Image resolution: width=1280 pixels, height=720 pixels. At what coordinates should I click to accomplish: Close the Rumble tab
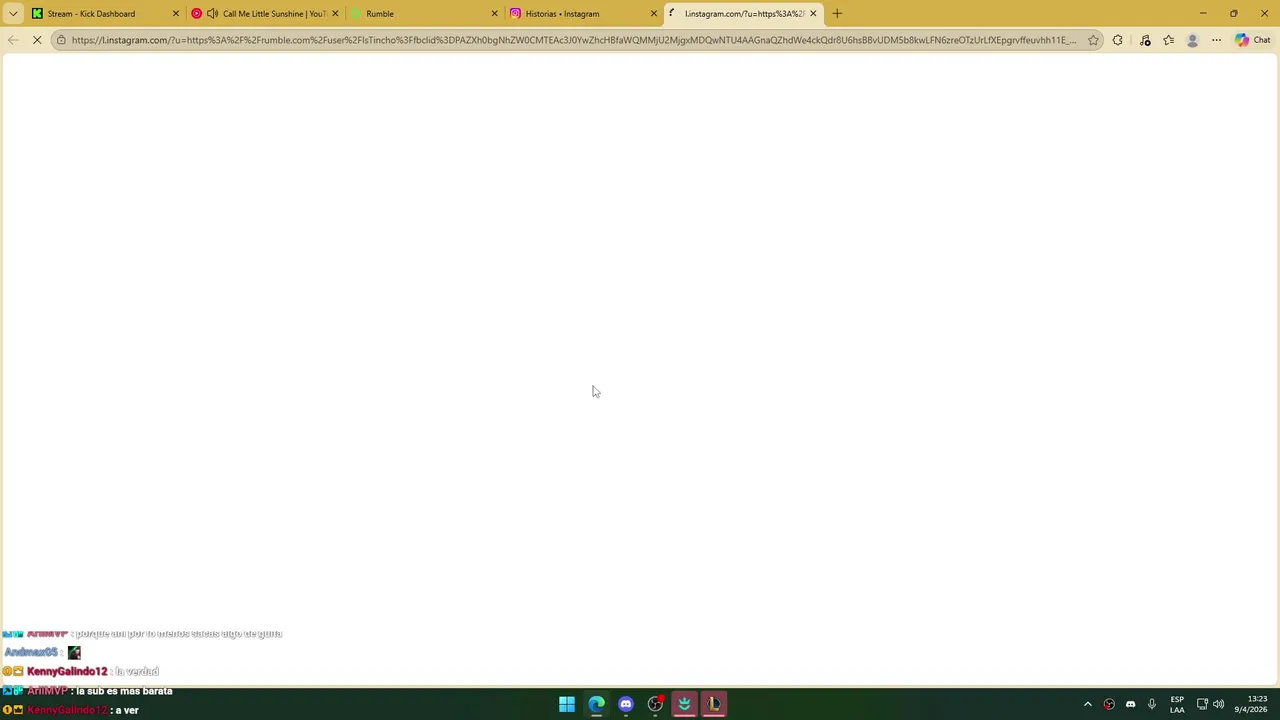pyautogui.click(x=494, y=13)
